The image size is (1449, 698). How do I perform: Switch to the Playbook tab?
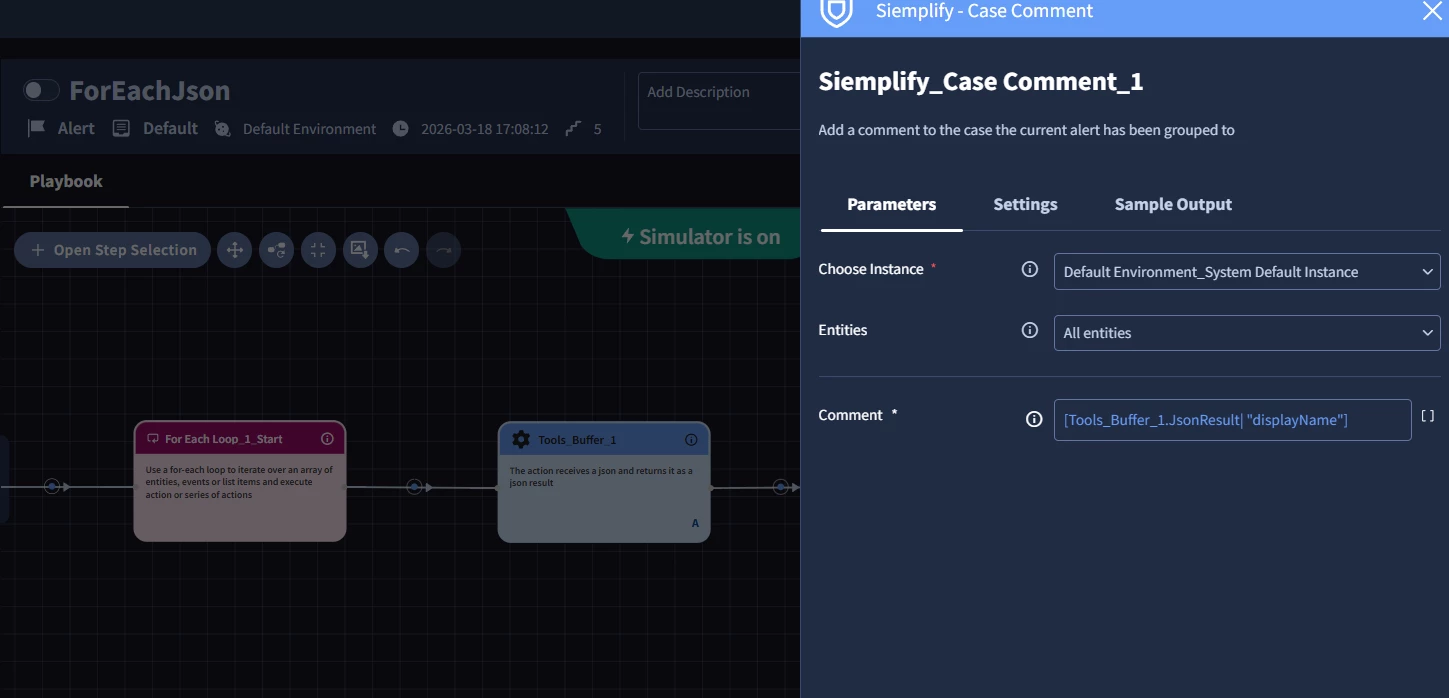click(x=66, y=181)
